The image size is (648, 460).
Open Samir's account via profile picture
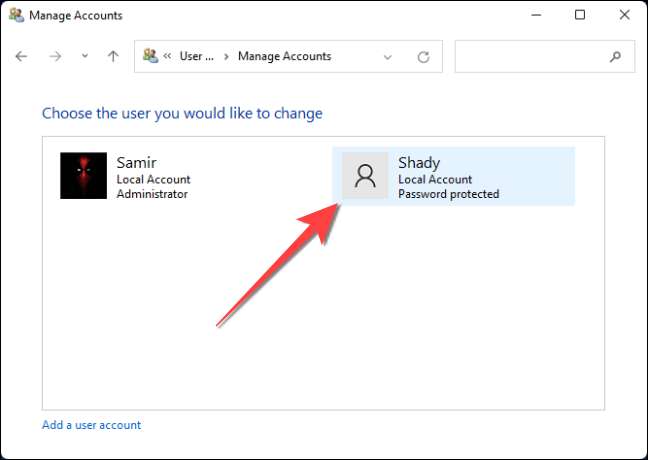pos(83,176)
